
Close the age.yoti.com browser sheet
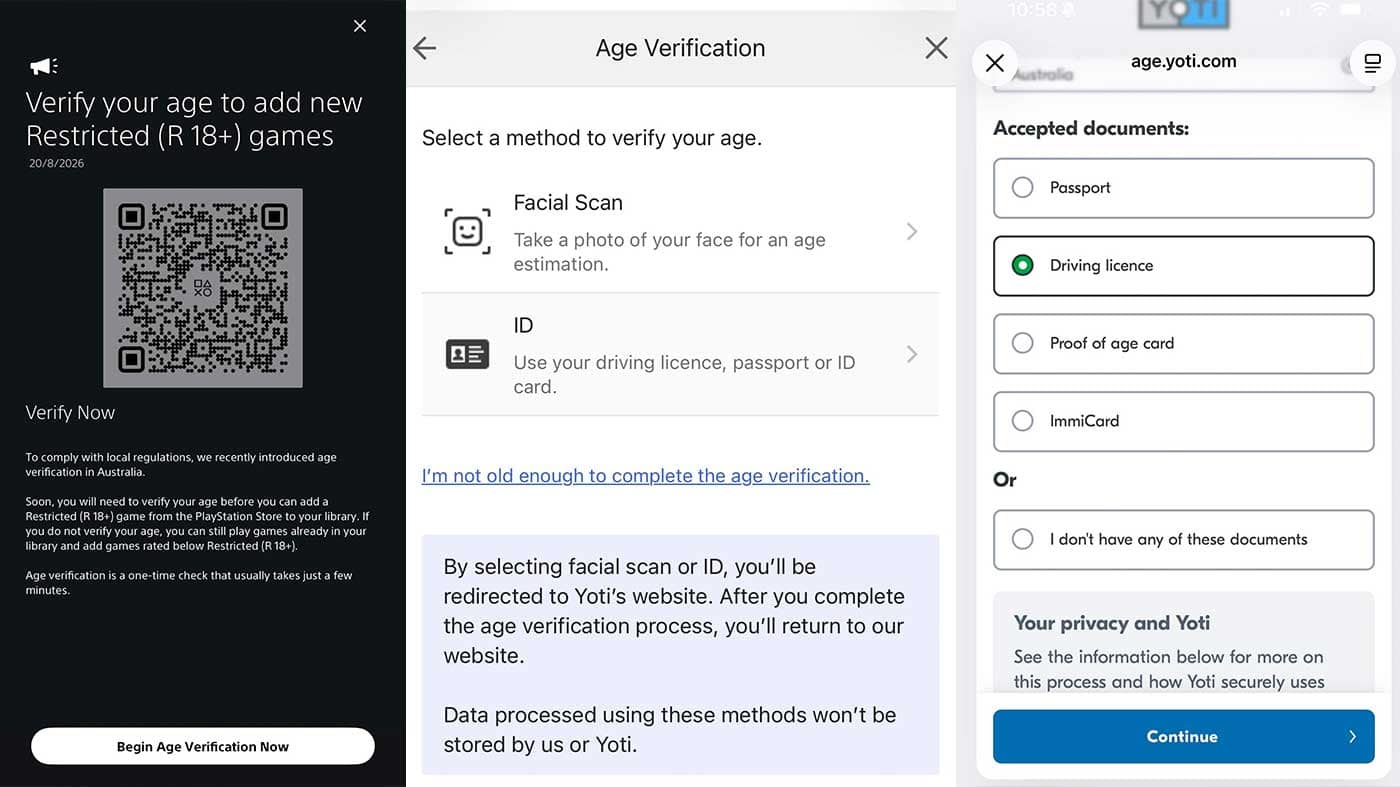pyautogui.click(x=995, y=63)
